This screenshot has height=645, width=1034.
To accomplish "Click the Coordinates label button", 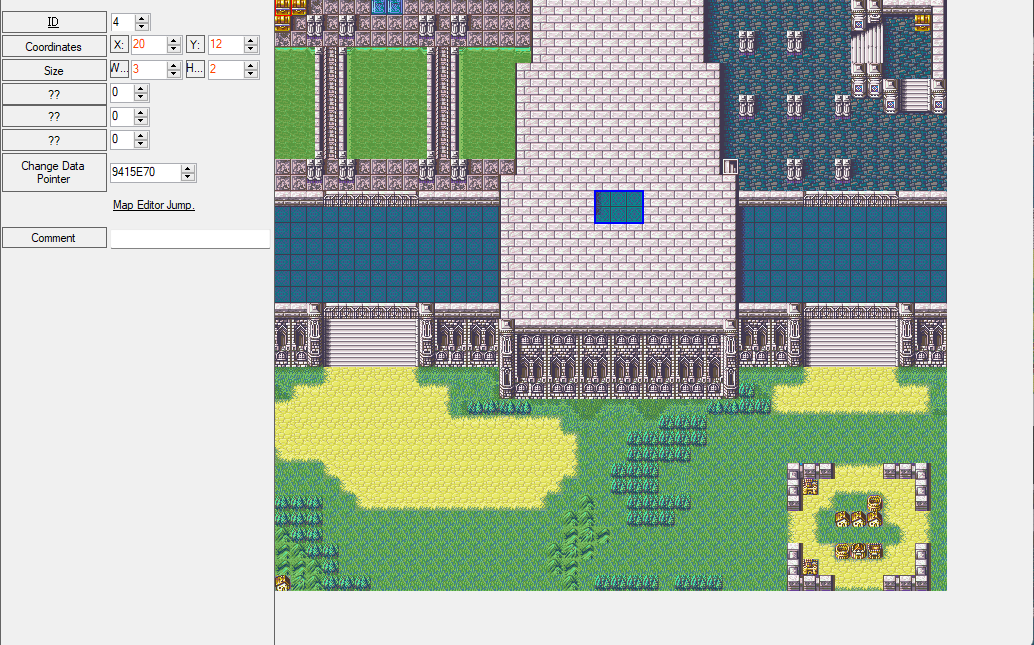I will (54, 46).
